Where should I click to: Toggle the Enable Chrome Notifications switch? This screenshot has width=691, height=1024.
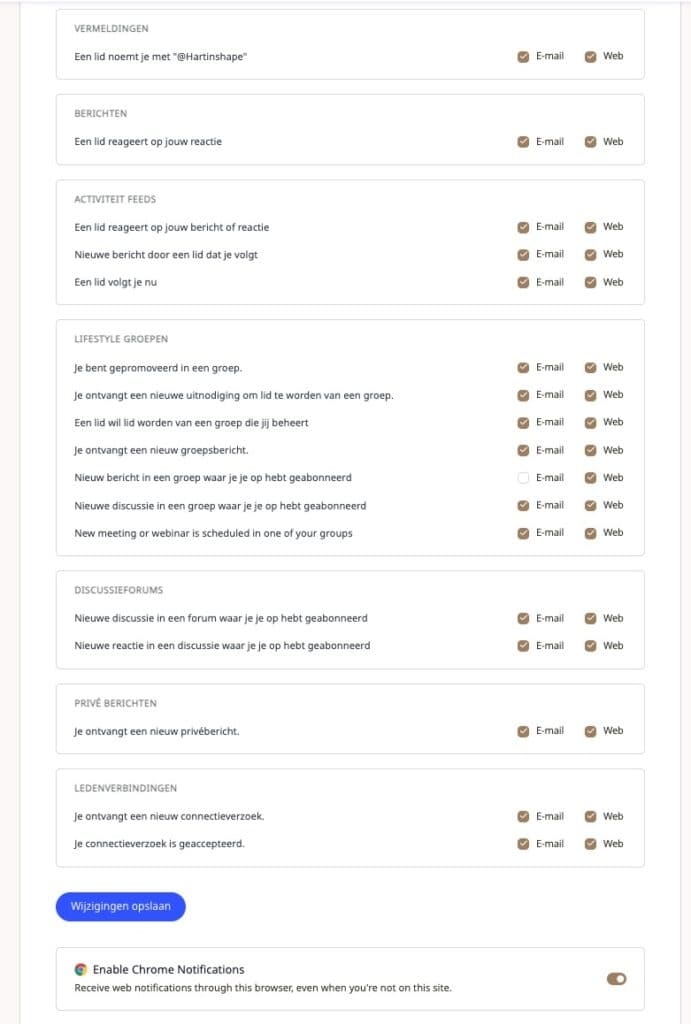point(617,978)
